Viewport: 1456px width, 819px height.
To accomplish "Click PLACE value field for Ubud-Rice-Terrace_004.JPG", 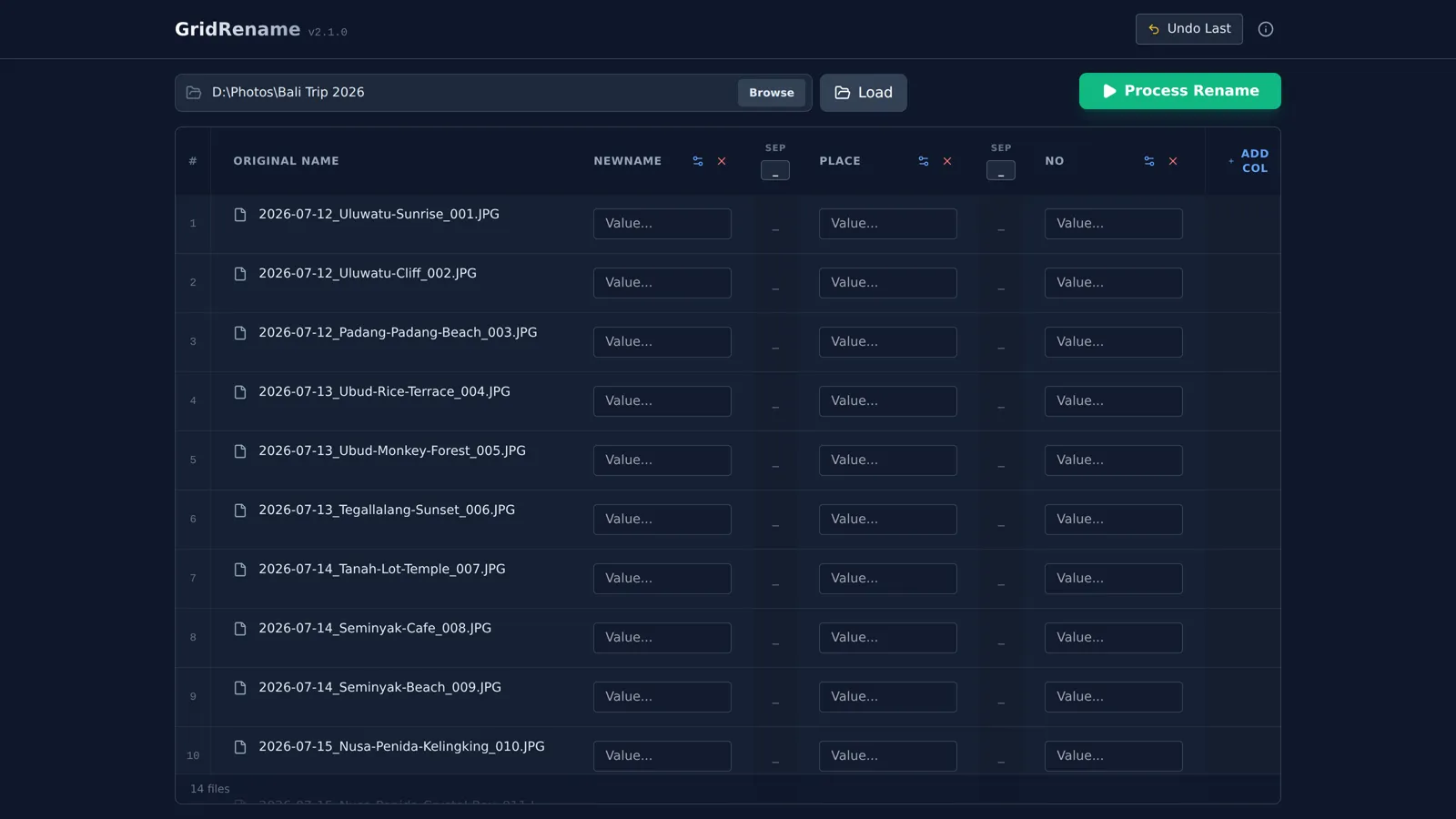I will pyautogui.click(x=888, y=401).
